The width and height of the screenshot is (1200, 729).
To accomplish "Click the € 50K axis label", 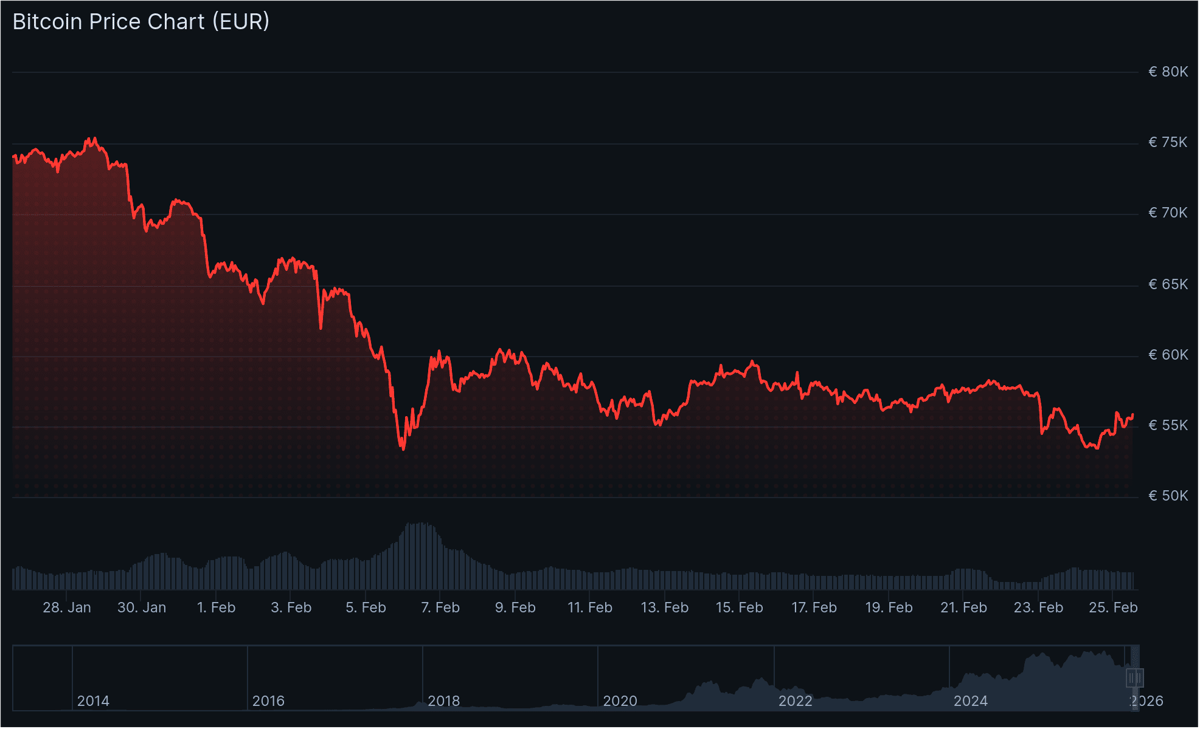I will pos(1168,496).
